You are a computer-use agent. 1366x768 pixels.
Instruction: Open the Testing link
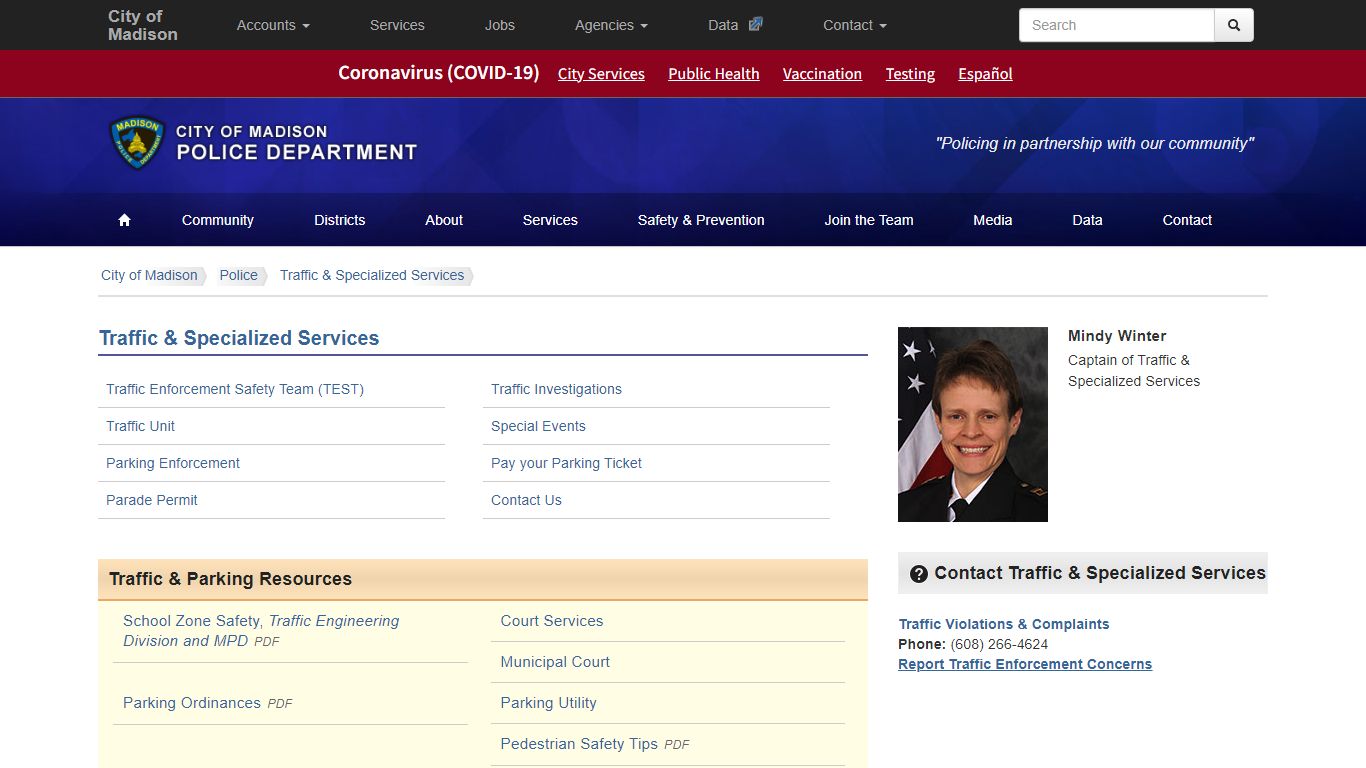910,74
